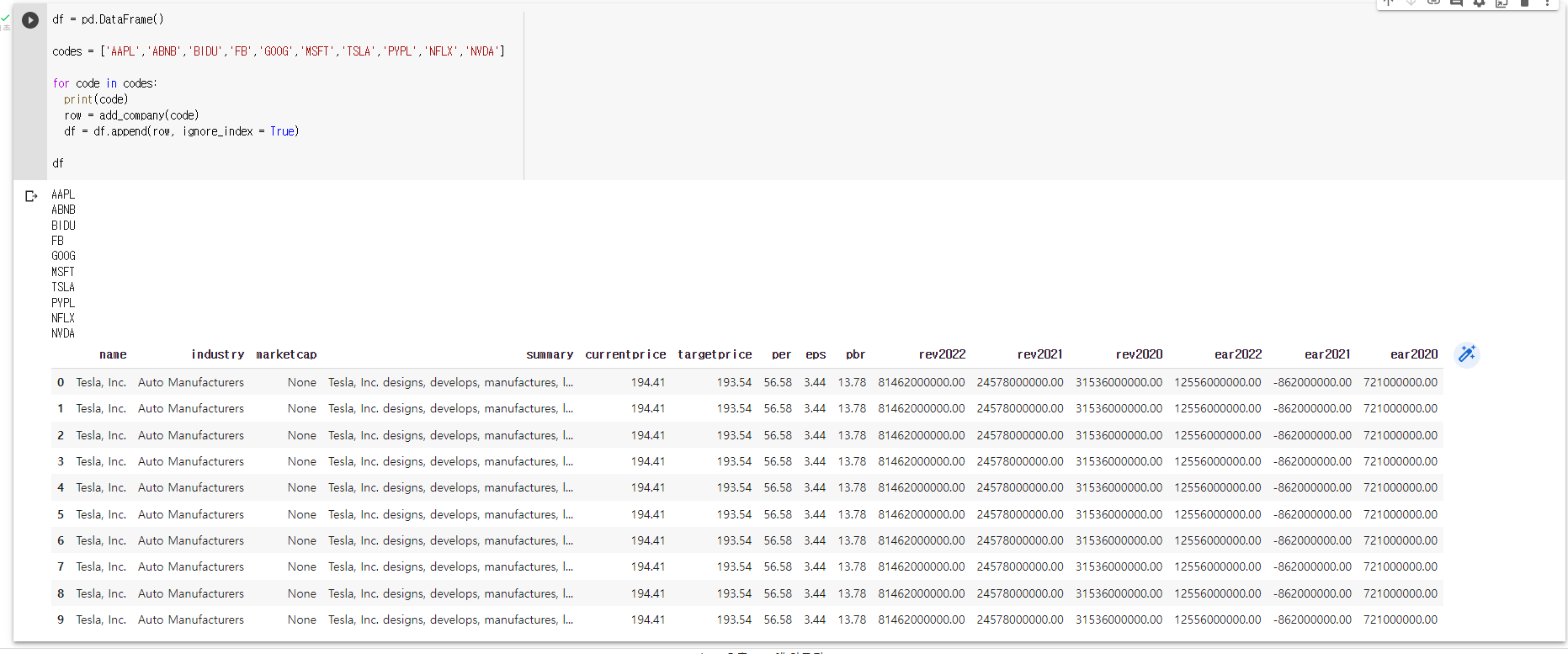Click the 31536000000.00 rev2020 cell in row 1
This screenshot has width=1568, height=654.
click(x=1119, y=408)
